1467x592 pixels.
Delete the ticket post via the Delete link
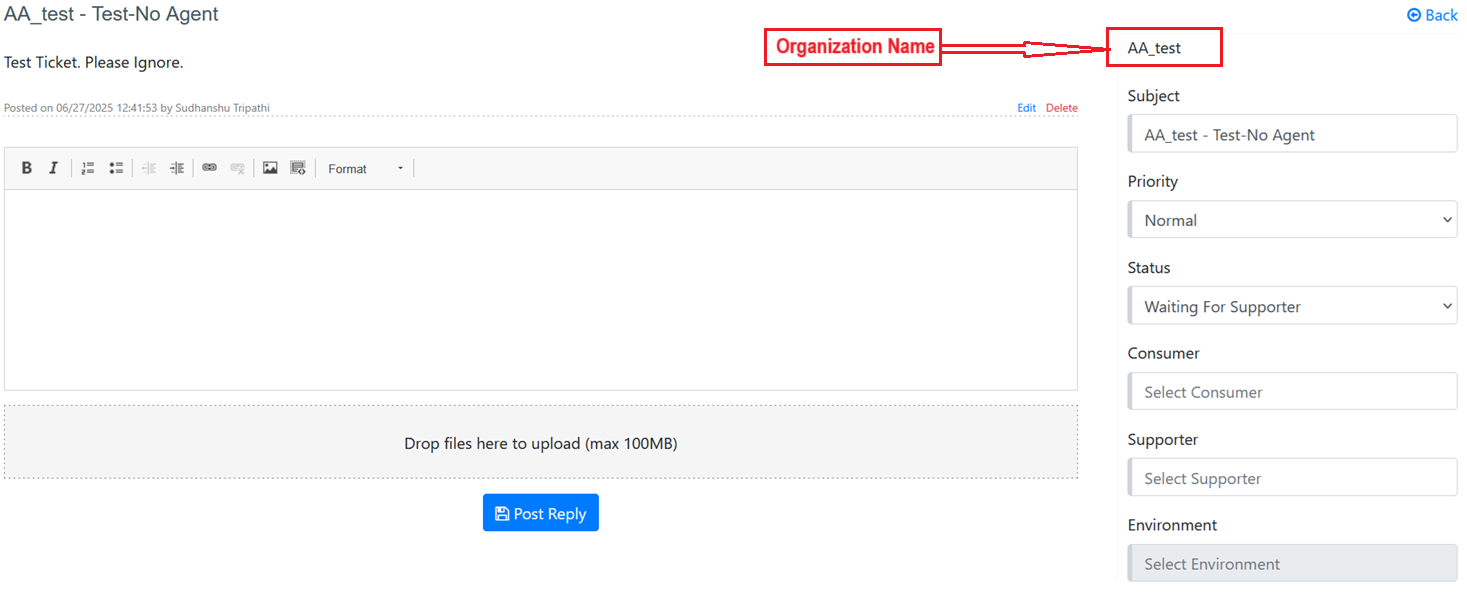[1061, 108]
